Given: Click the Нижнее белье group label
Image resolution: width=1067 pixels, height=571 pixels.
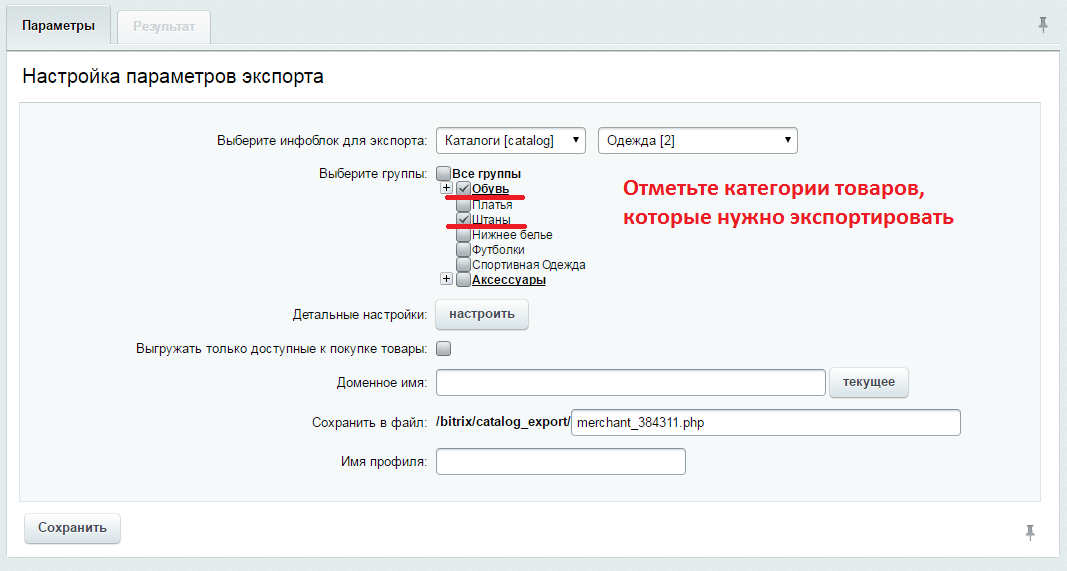Looking at the screenshot, I should click(512, 234).
